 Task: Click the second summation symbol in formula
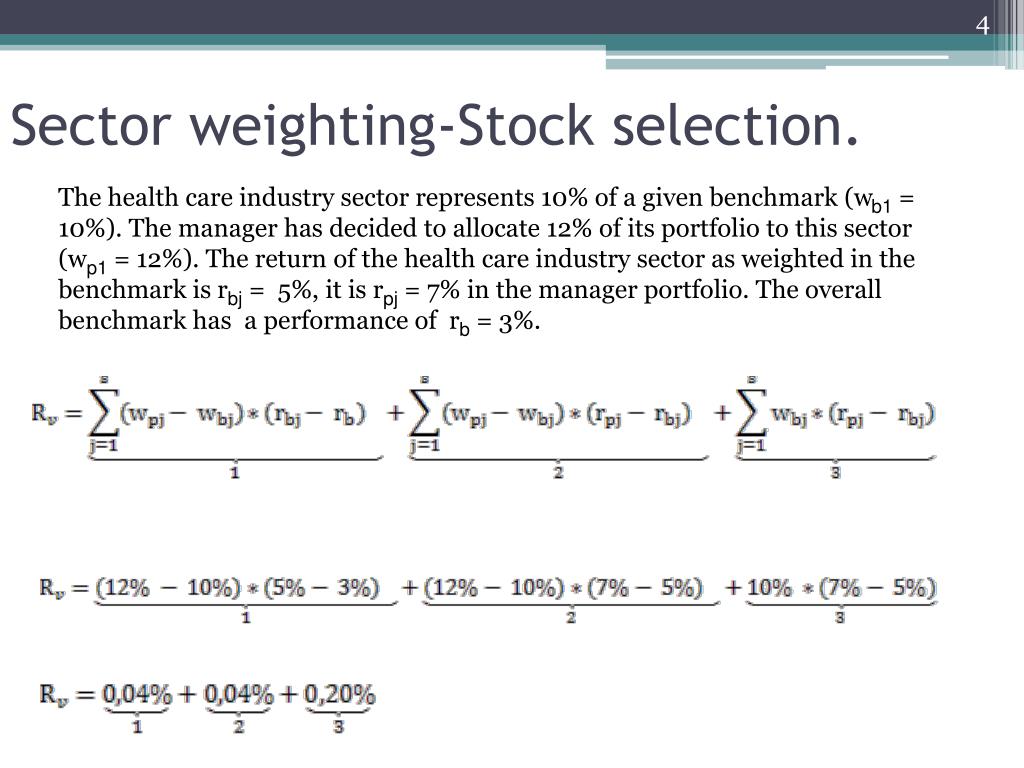pyautogui.click(x=424, y=415)
